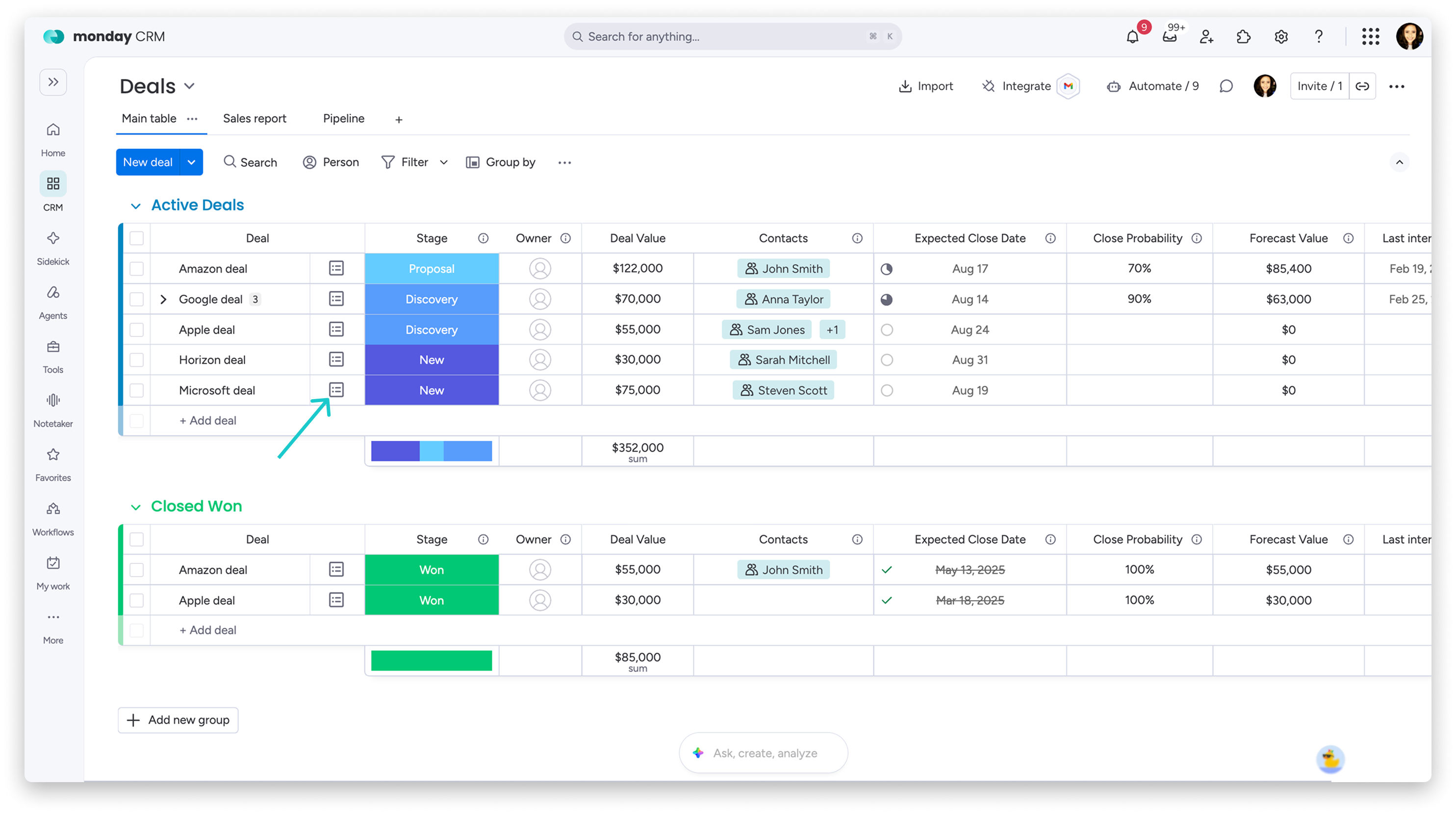
Task: Click the Active Deals stage summary bar
Action: coord(431,451)
